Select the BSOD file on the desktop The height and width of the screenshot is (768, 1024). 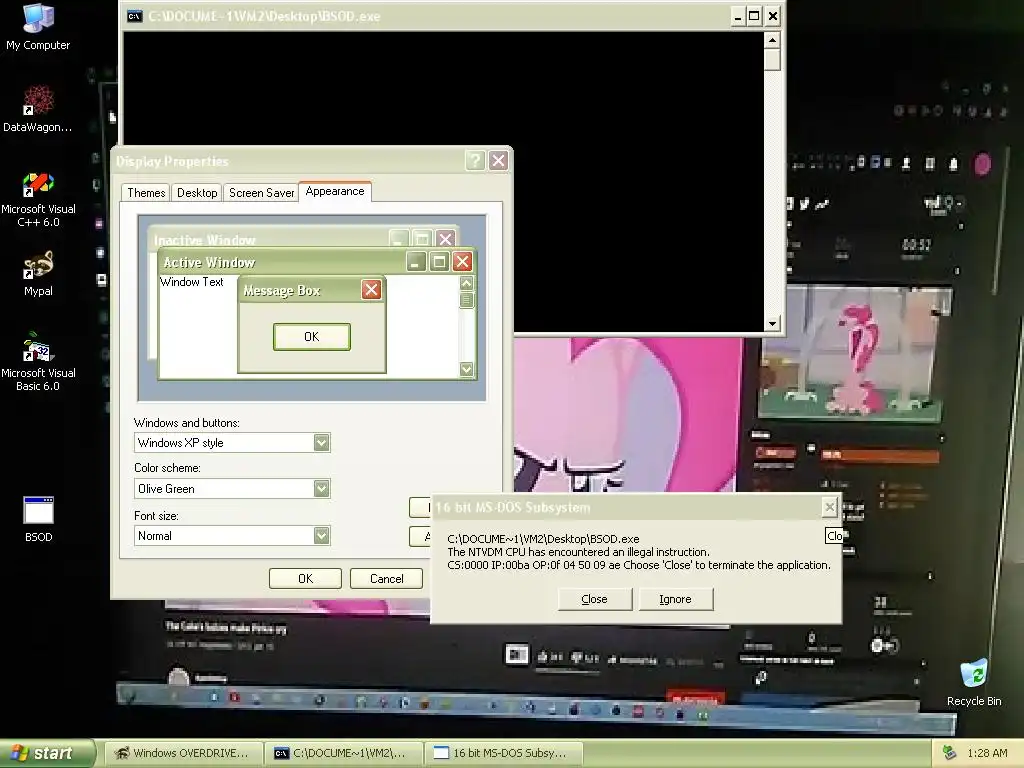[x=38, y=520]
